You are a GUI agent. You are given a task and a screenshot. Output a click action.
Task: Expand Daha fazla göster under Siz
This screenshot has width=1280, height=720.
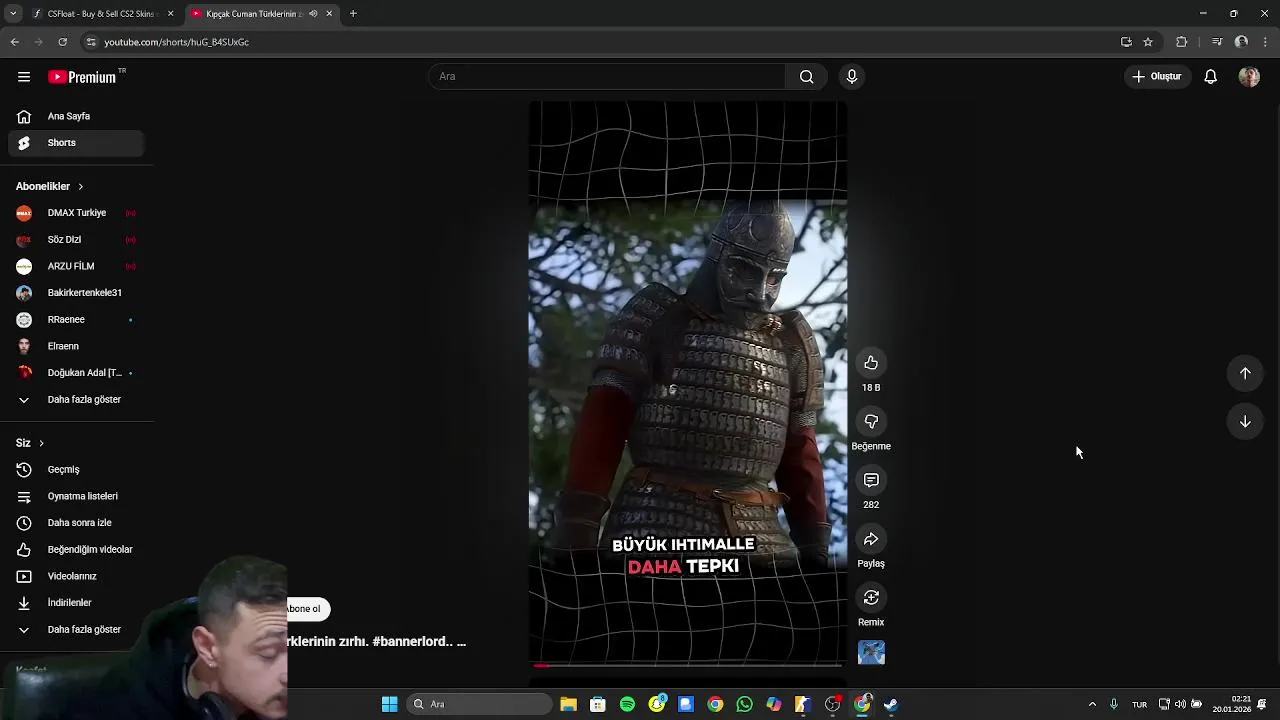(x=76, y=630)
